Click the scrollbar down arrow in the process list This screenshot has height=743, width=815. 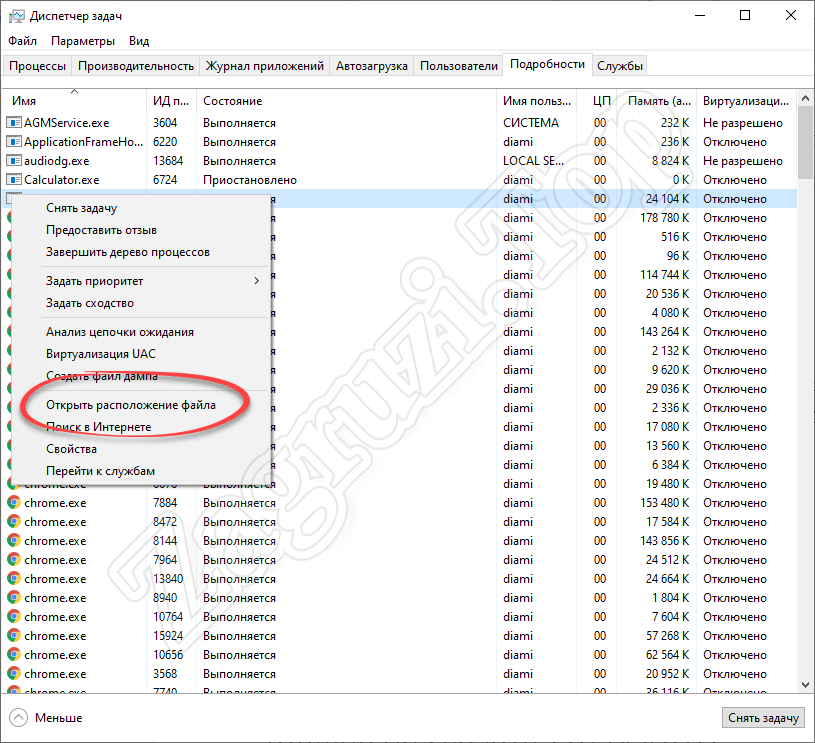click(x=805, y=684)
